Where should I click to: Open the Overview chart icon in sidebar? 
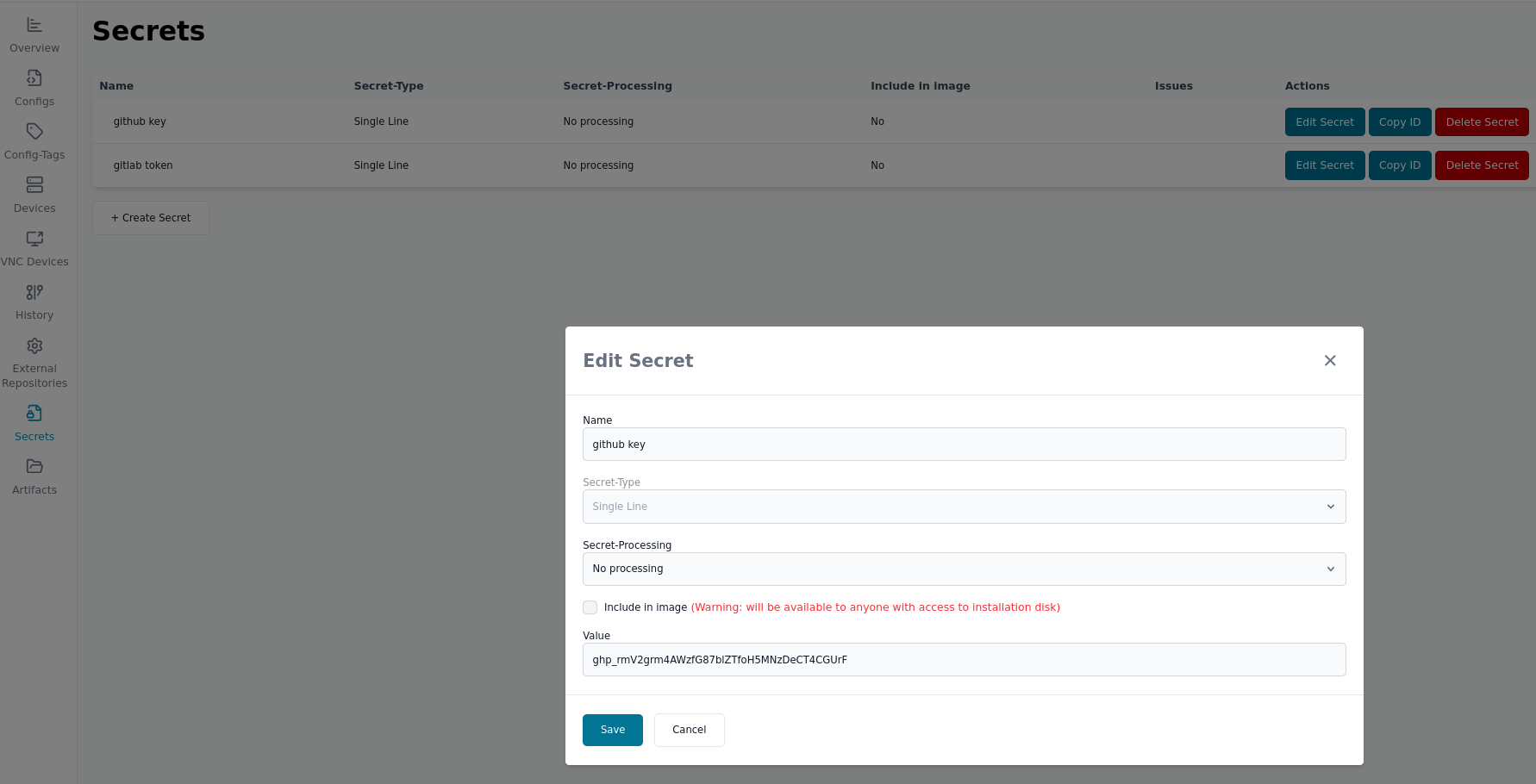(x=34, y=25)
